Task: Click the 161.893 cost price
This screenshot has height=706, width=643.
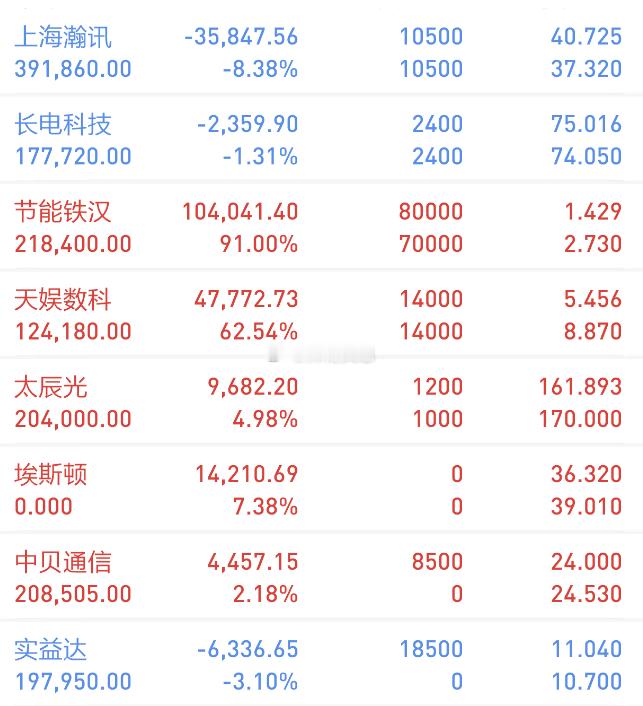Action: 580,387
